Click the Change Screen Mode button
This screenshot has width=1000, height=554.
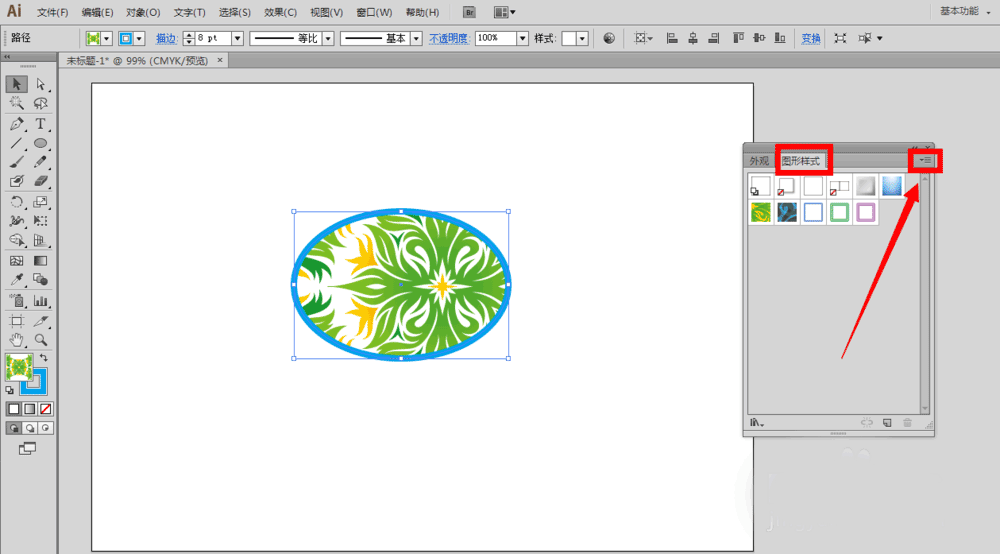coord(27,449)
